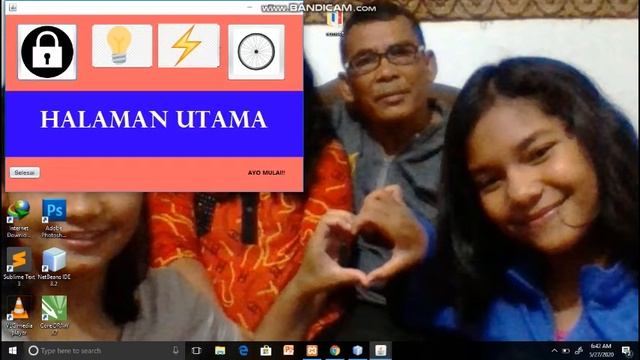Image resolution: width=640 pixels, height=360 pixels.
Task: Open Internet Download Manager desktop shortcut
Action: pyautogui.click(x=19, y=218)
